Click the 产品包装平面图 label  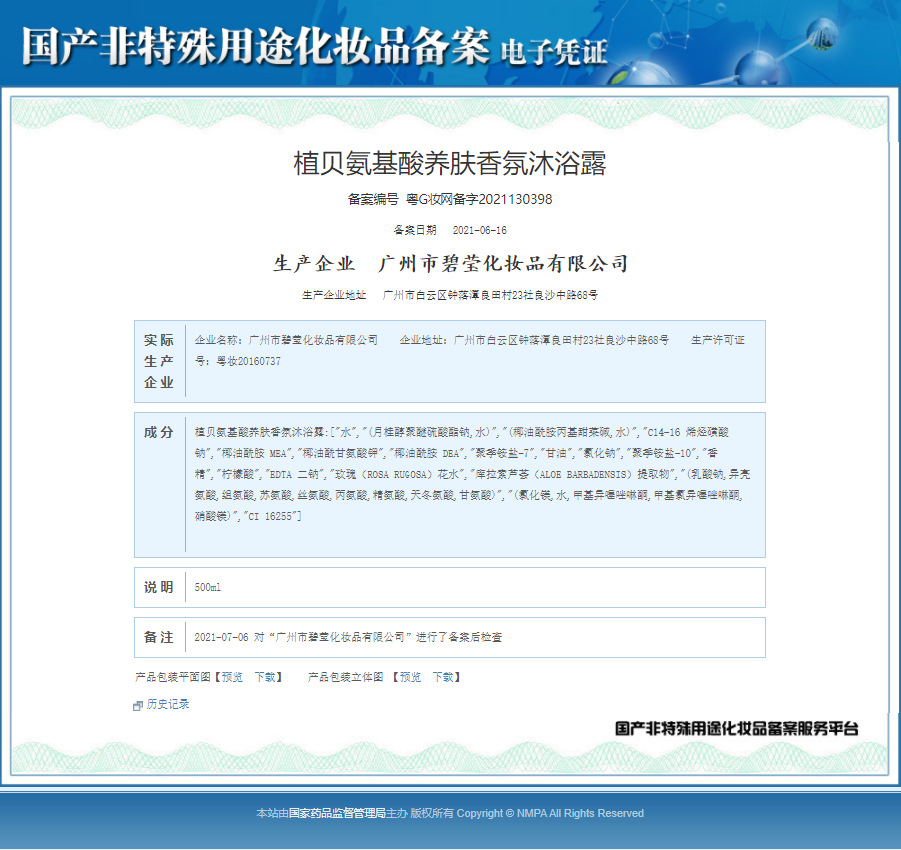(x=173, y=677)
